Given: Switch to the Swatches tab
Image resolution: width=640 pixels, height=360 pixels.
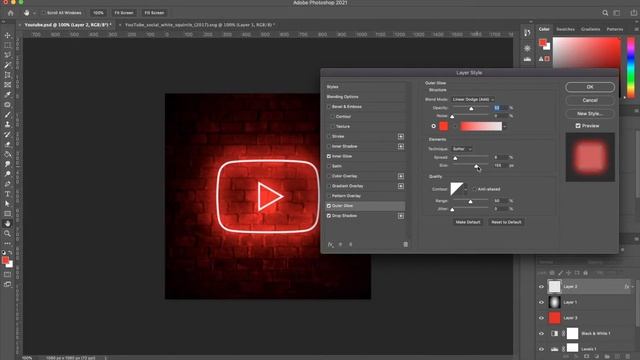Looking at the screenshot, I should point(565,29).
